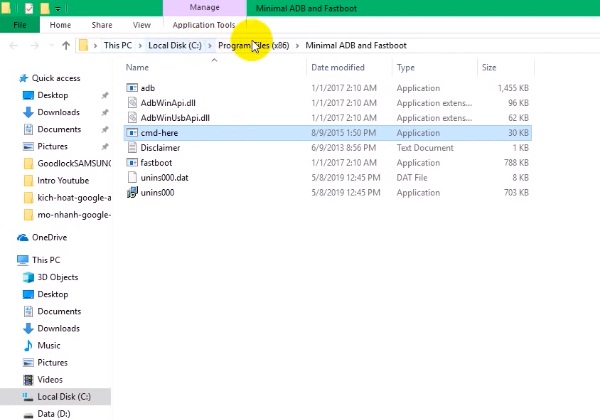Select the Disclaimer text document

coord(160,147)
